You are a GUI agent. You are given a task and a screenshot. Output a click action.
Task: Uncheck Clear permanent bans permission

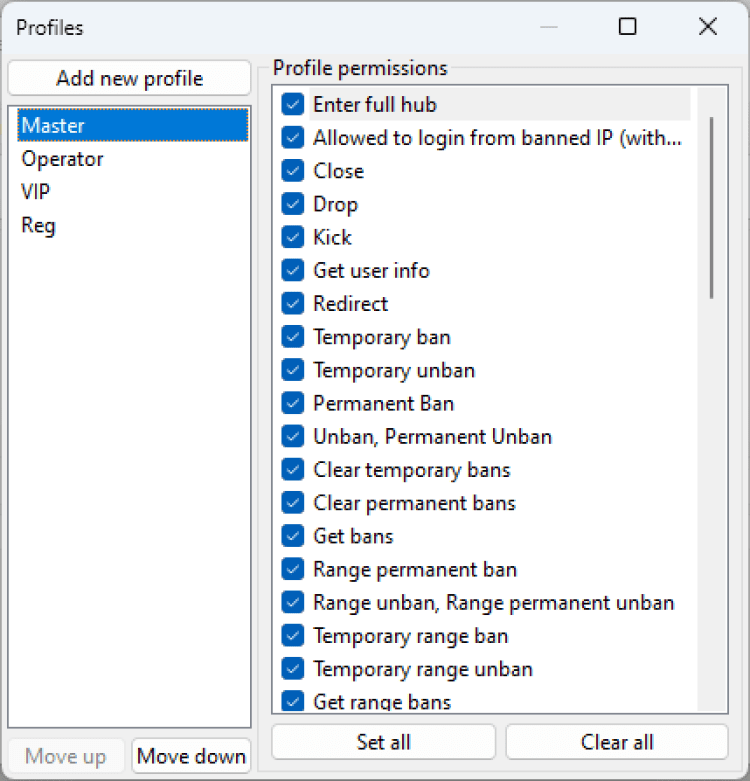pos(293,503)
